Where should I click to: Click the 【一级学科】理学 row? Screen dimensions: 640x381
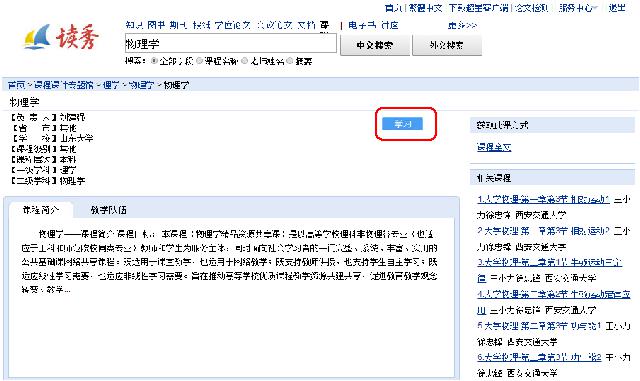pos(43,170)
